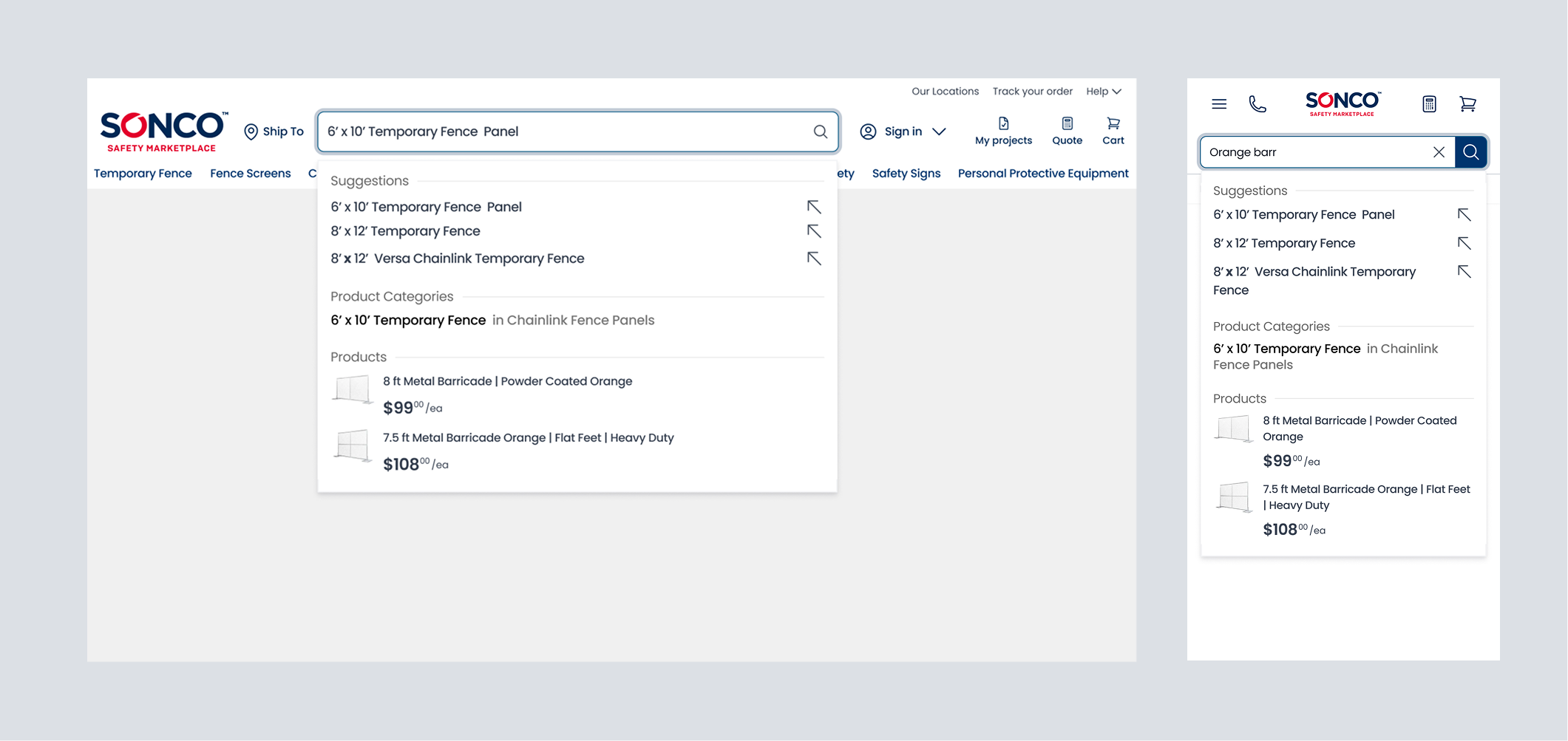Viewport: 1568px width, 741px height.
Task: Open the Fence Screens nav menu
Action: pyautogui.click(x=251, y=174)
